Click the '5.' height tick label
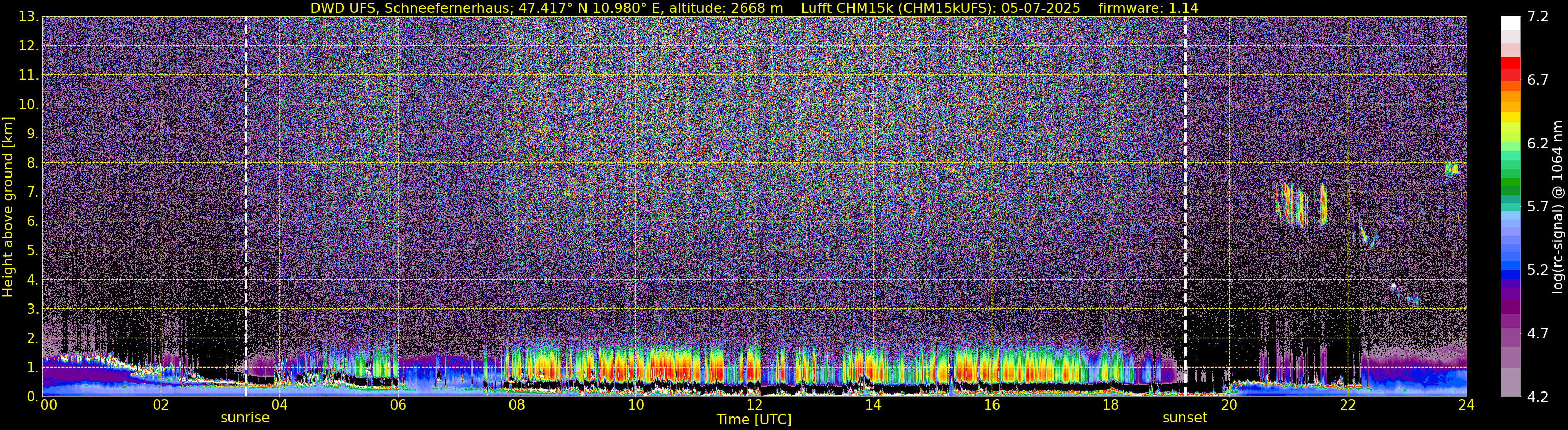The width and height of the screenshot is (1568, 430). pyautogui.click(x=32, y=251)
